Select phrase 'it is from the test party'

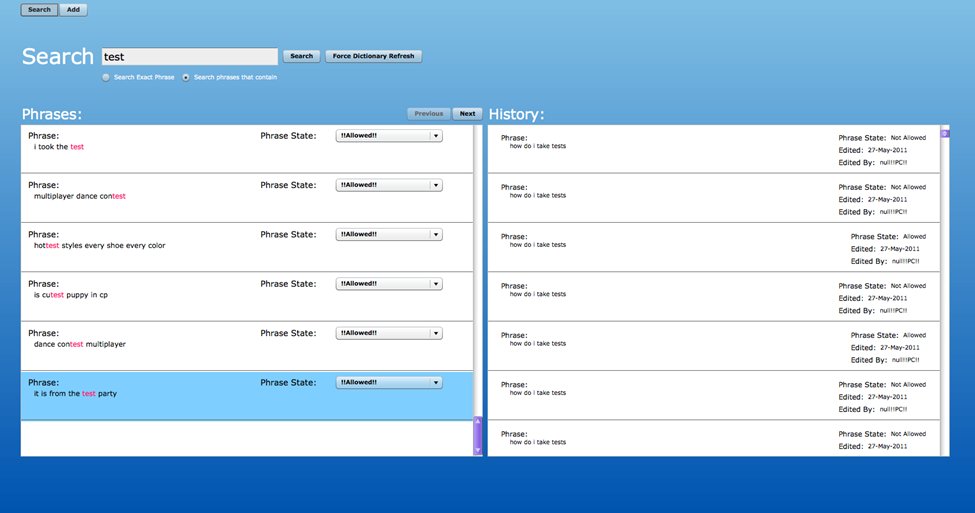click(247, 395)
